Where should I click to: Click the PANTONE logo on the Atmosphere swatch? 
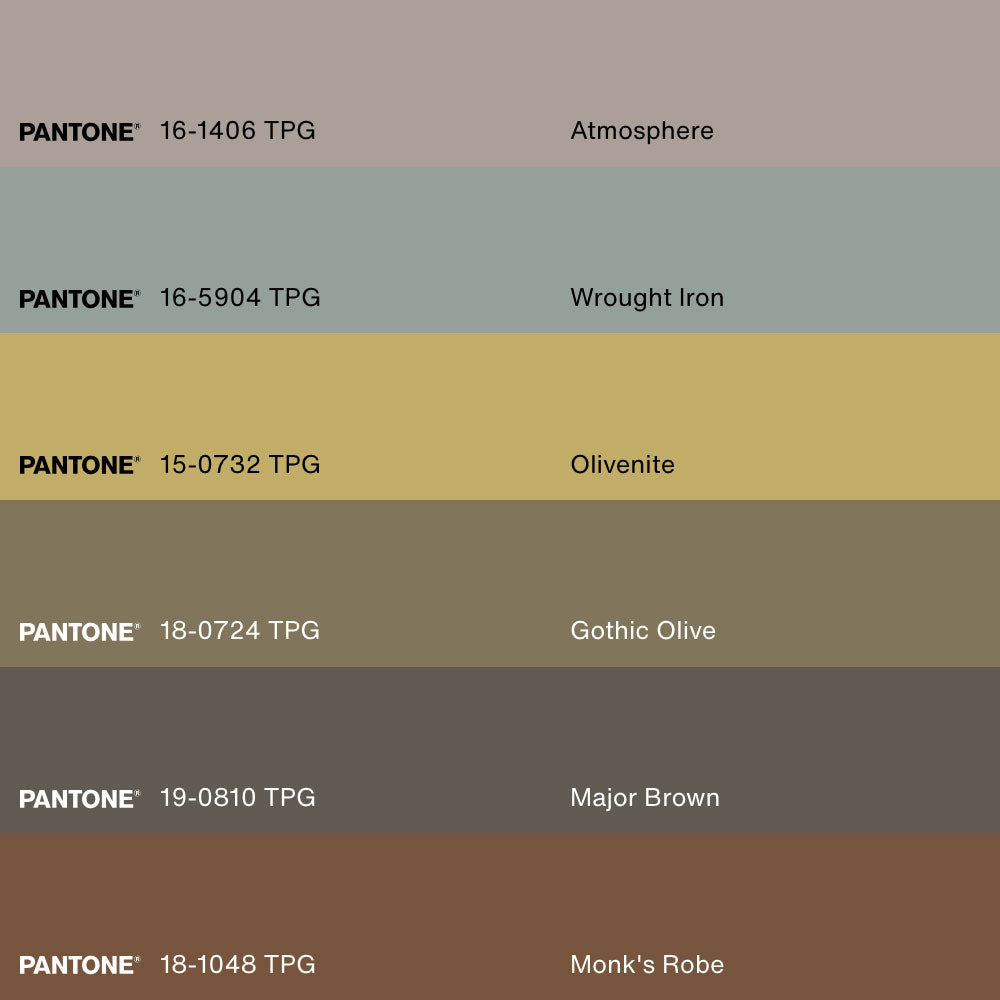tap(79, 132)
